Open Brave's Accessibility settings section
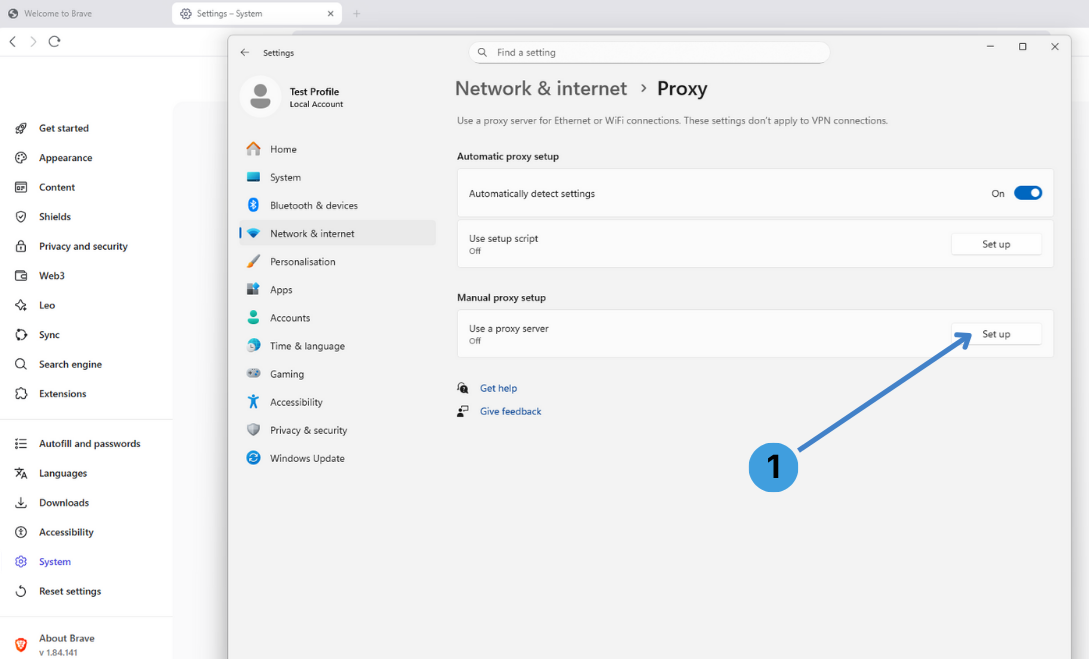The width and height of the screenshot is (1089, 659). pos(66,532)
